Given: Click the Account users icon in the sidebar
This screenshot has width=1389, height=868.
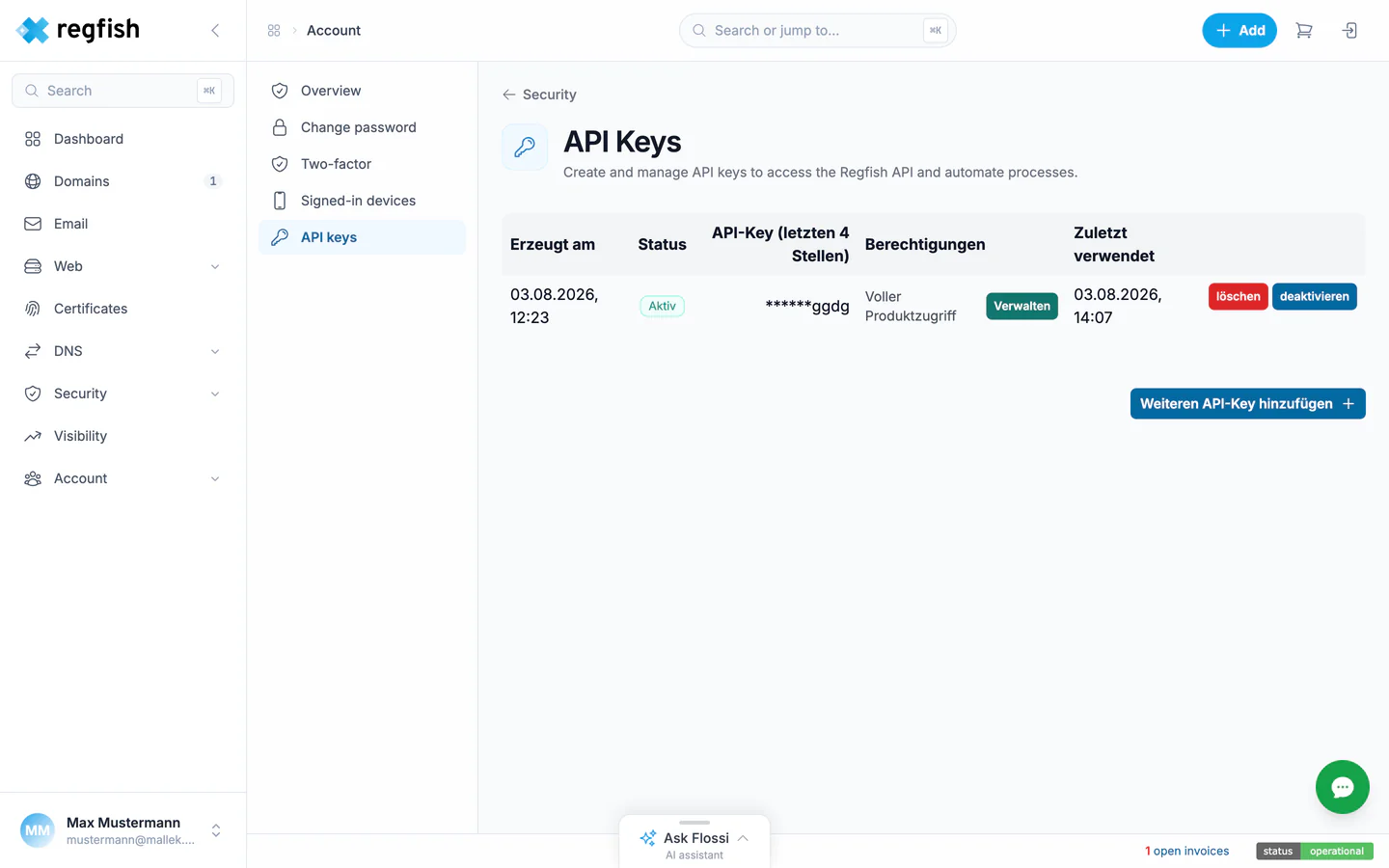Looking at the screenshot, I should [x=33, y=478].
